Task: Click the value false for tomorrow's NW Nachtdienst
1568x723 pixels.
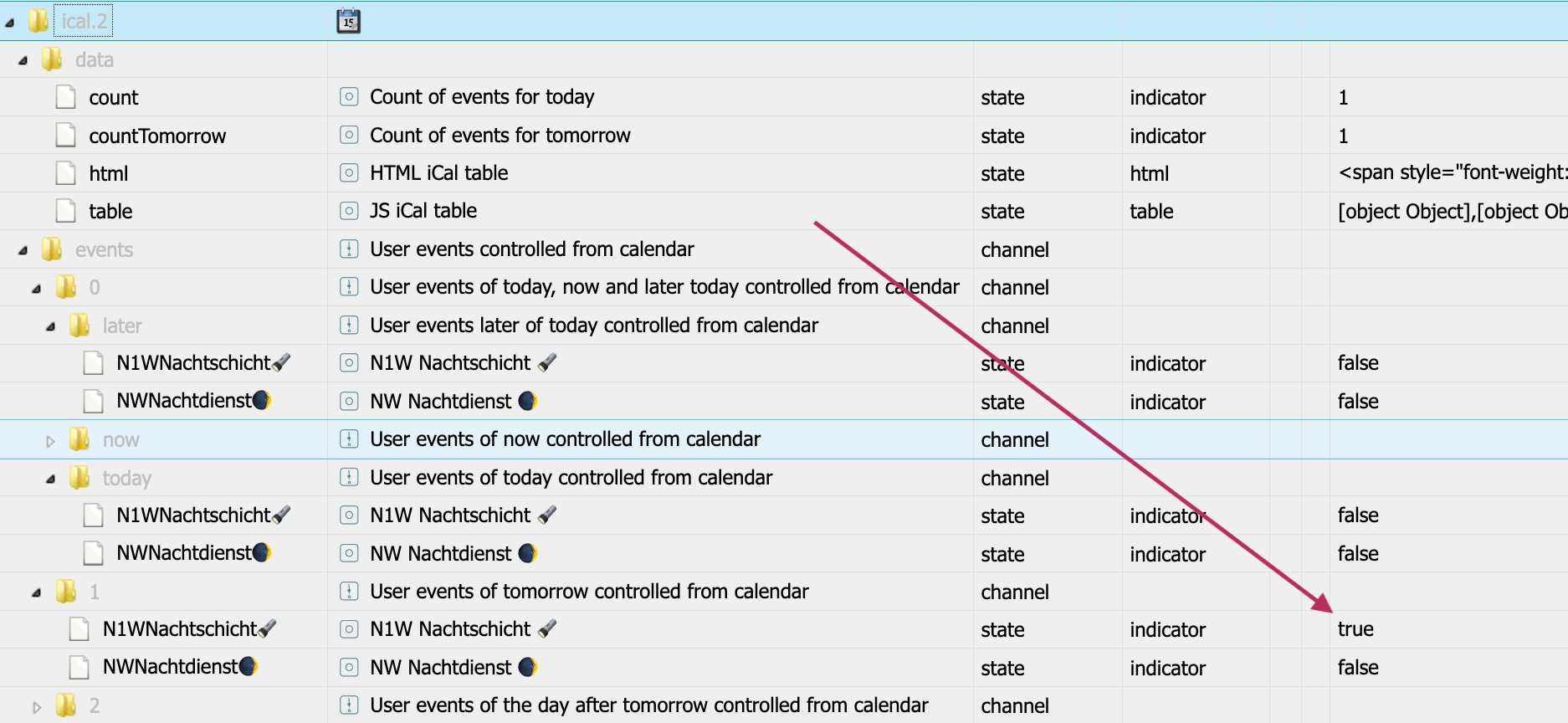Action: pos(1358,668)
